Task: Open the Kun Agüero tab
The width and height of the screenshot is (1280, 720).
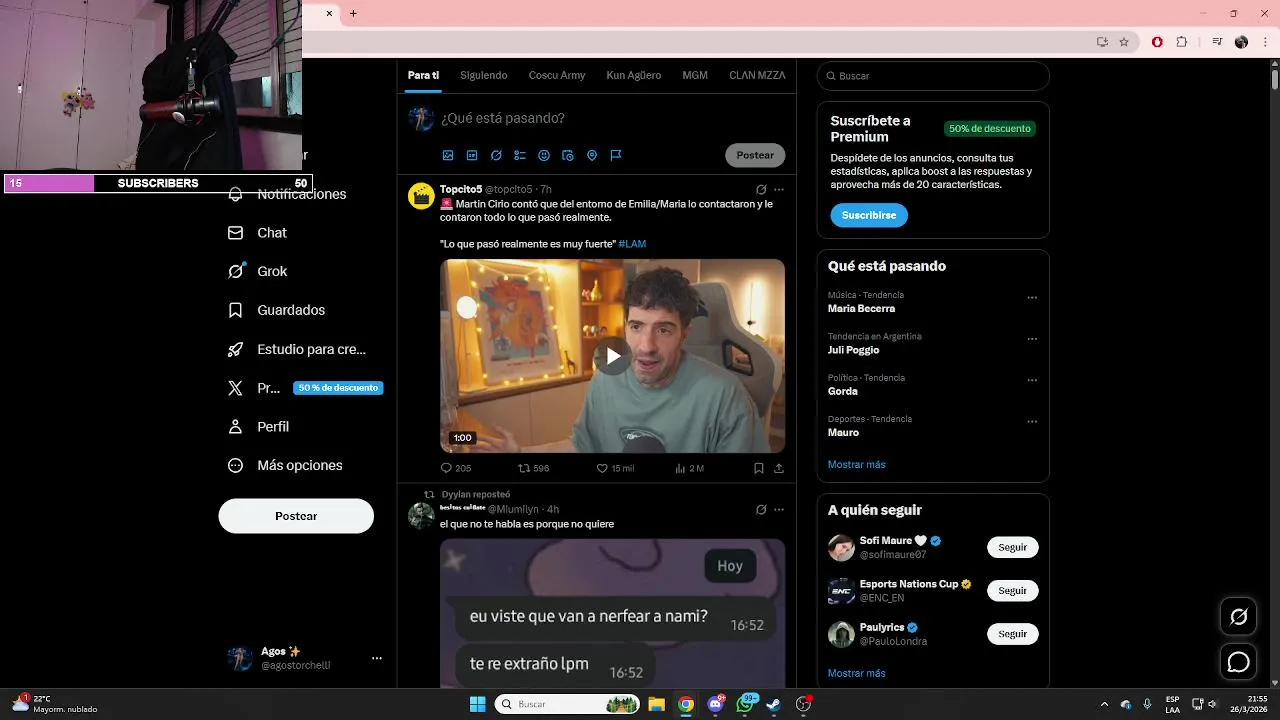Action: 634,76
